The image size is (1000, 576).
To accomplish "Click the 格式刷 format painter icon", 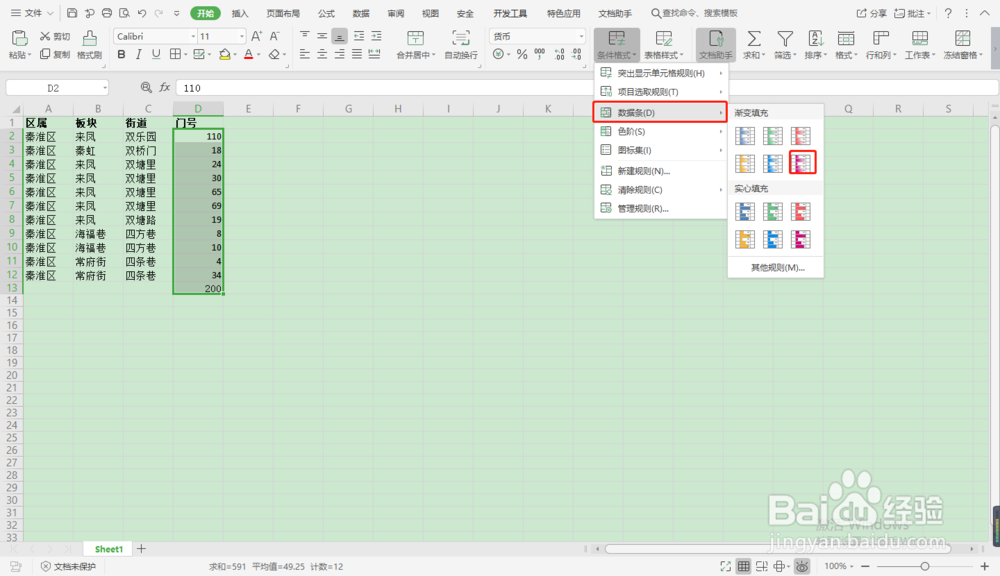I will (x=88, y=44).
